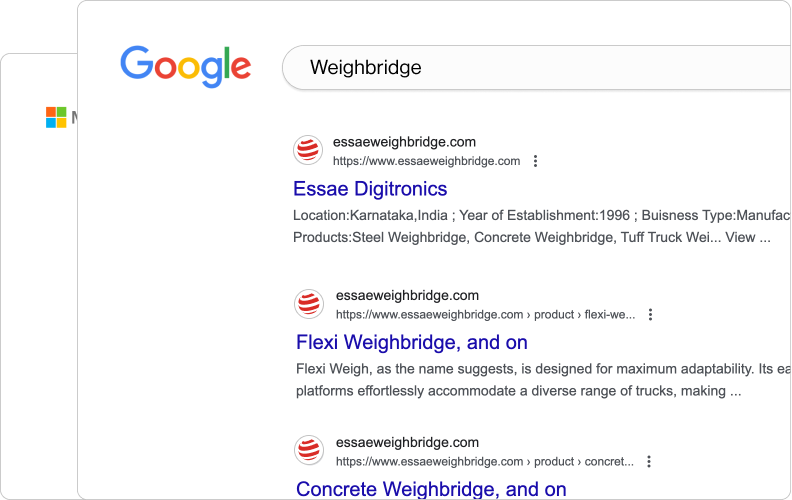
Task: Click the Flexi Weigh description snippet text
Action: point(543,380)
